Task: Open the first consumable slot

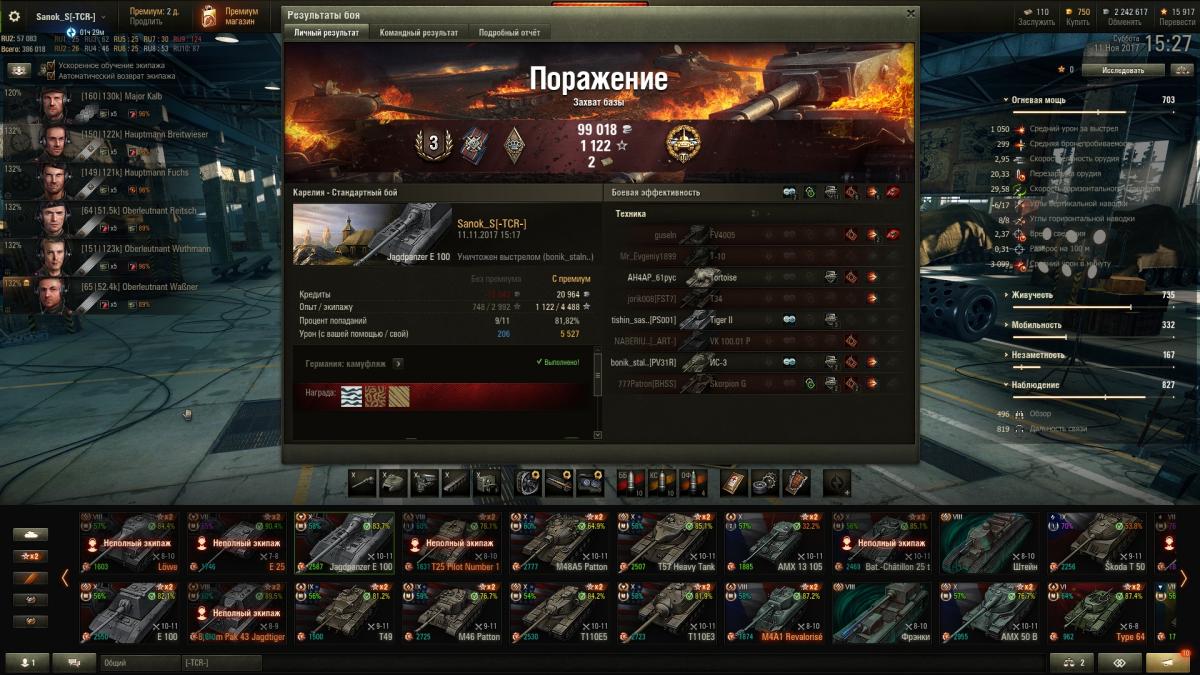Action: coord(735,482)
